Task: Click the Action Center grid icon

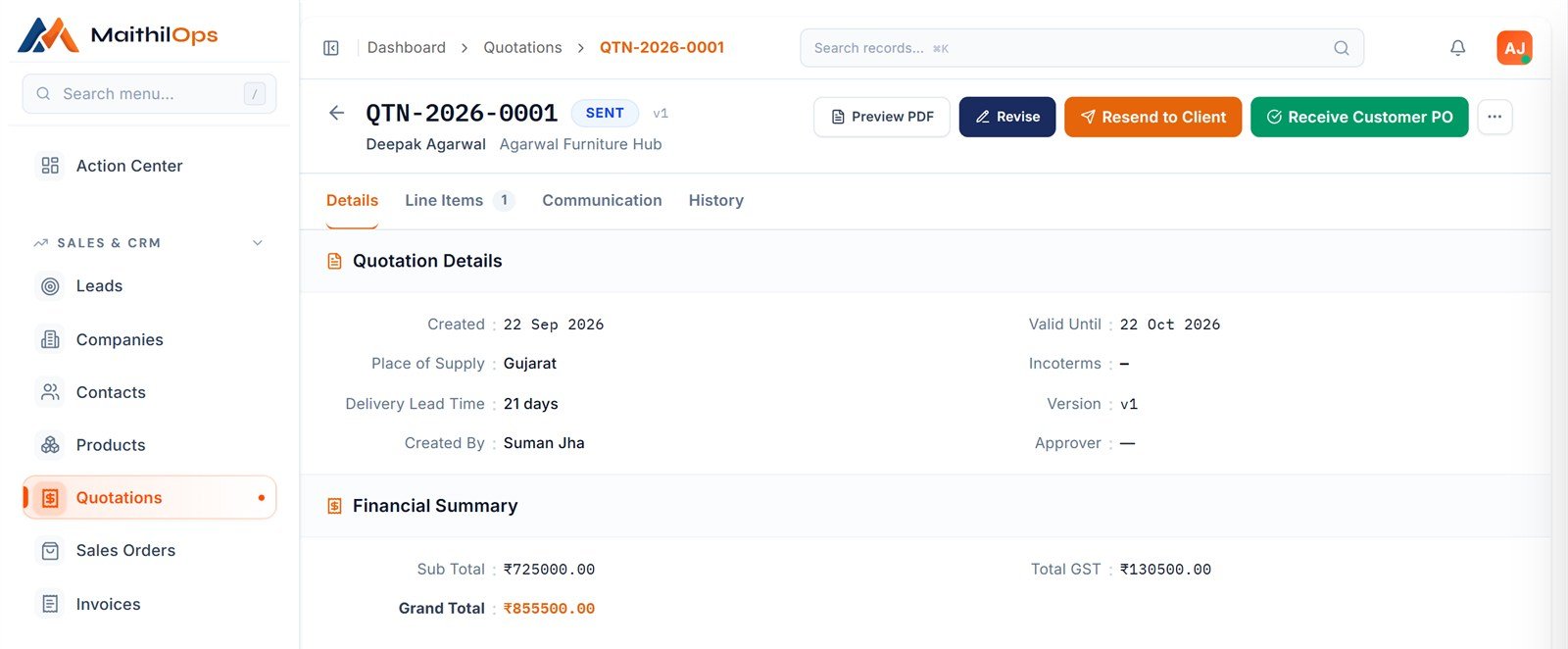Action: 50,166
